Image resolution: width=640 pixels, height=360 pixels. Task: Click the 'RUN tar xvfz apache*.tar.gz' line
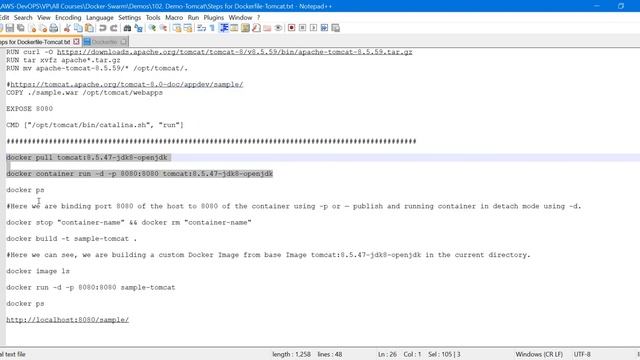tap(63, 60)
